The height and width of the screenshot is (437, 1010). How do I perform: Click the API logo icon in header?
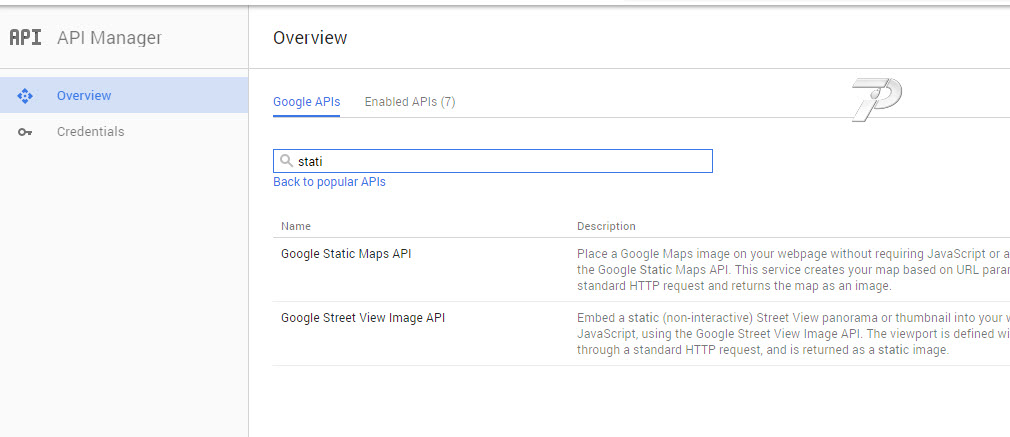[26, 37]
